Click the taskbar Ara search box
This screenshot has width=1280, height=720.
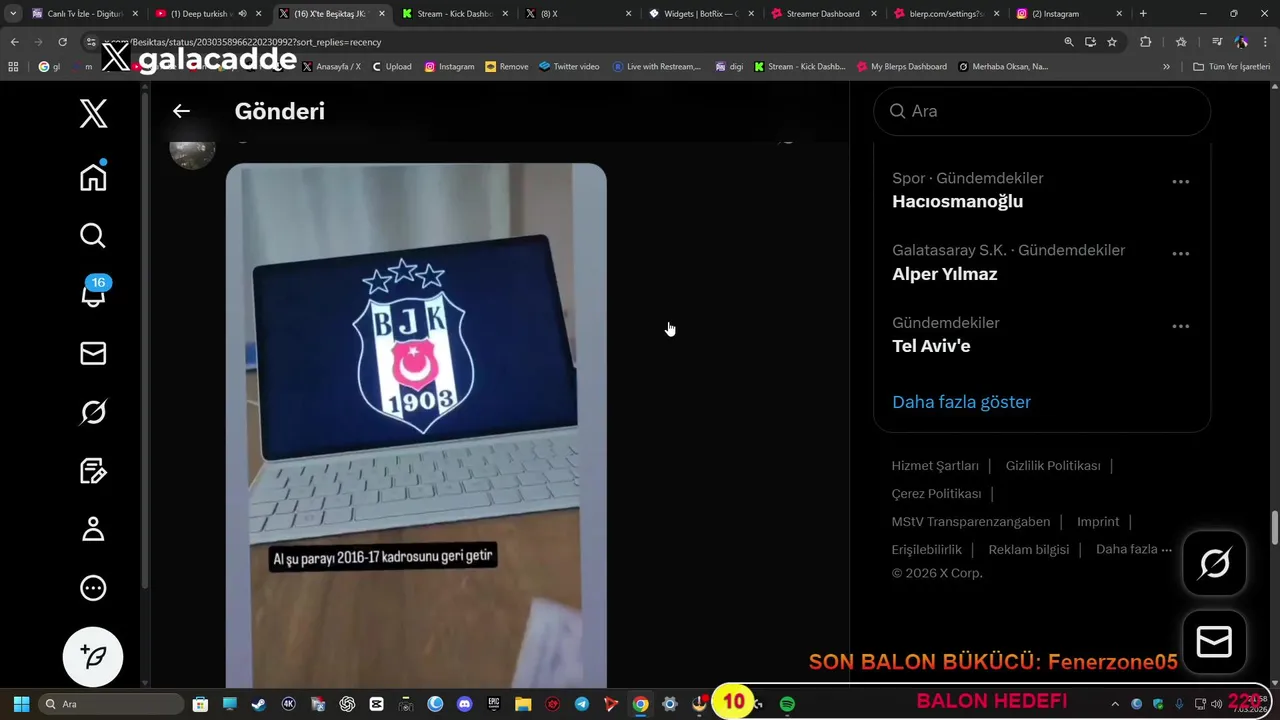click(x=110, y=704)
